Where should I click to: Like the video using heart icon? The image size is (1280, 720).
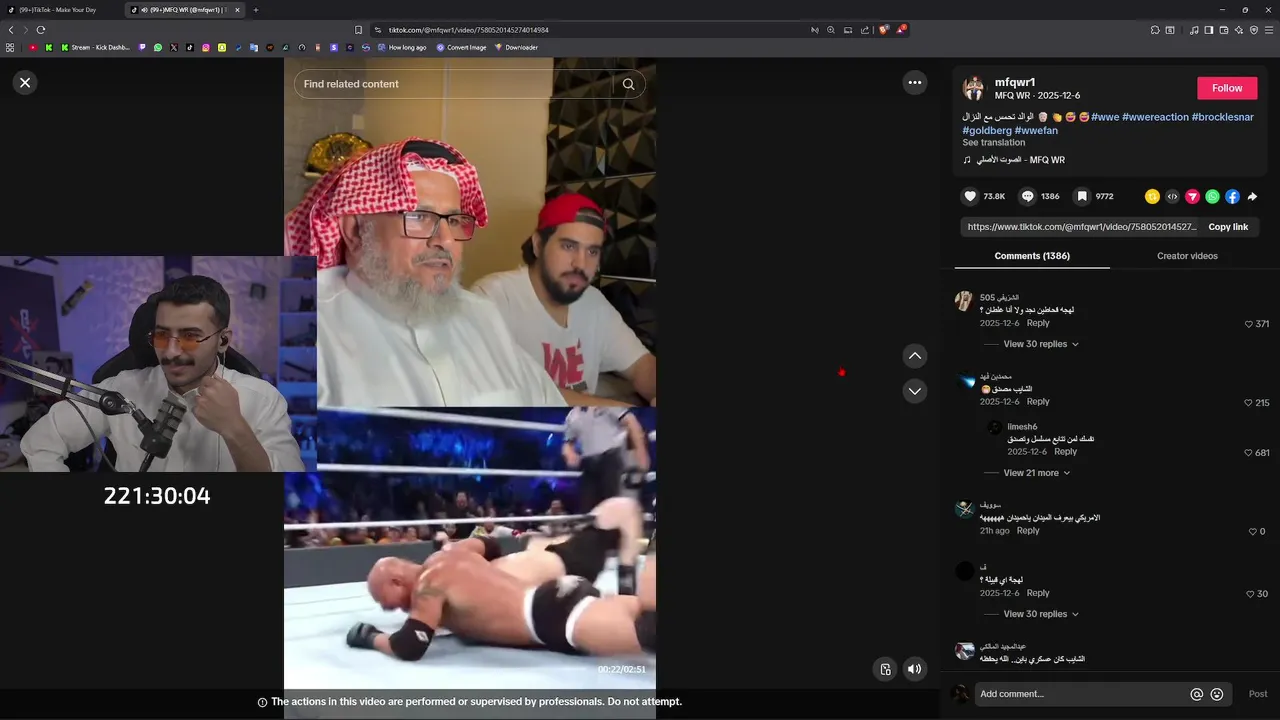(970, 197)
